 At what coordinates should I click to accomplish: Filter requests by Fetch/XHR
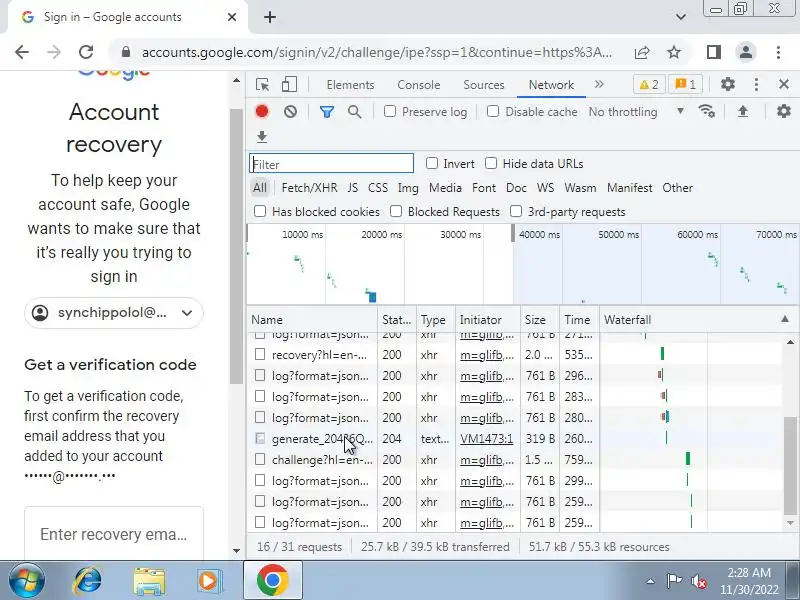point(309,188)
